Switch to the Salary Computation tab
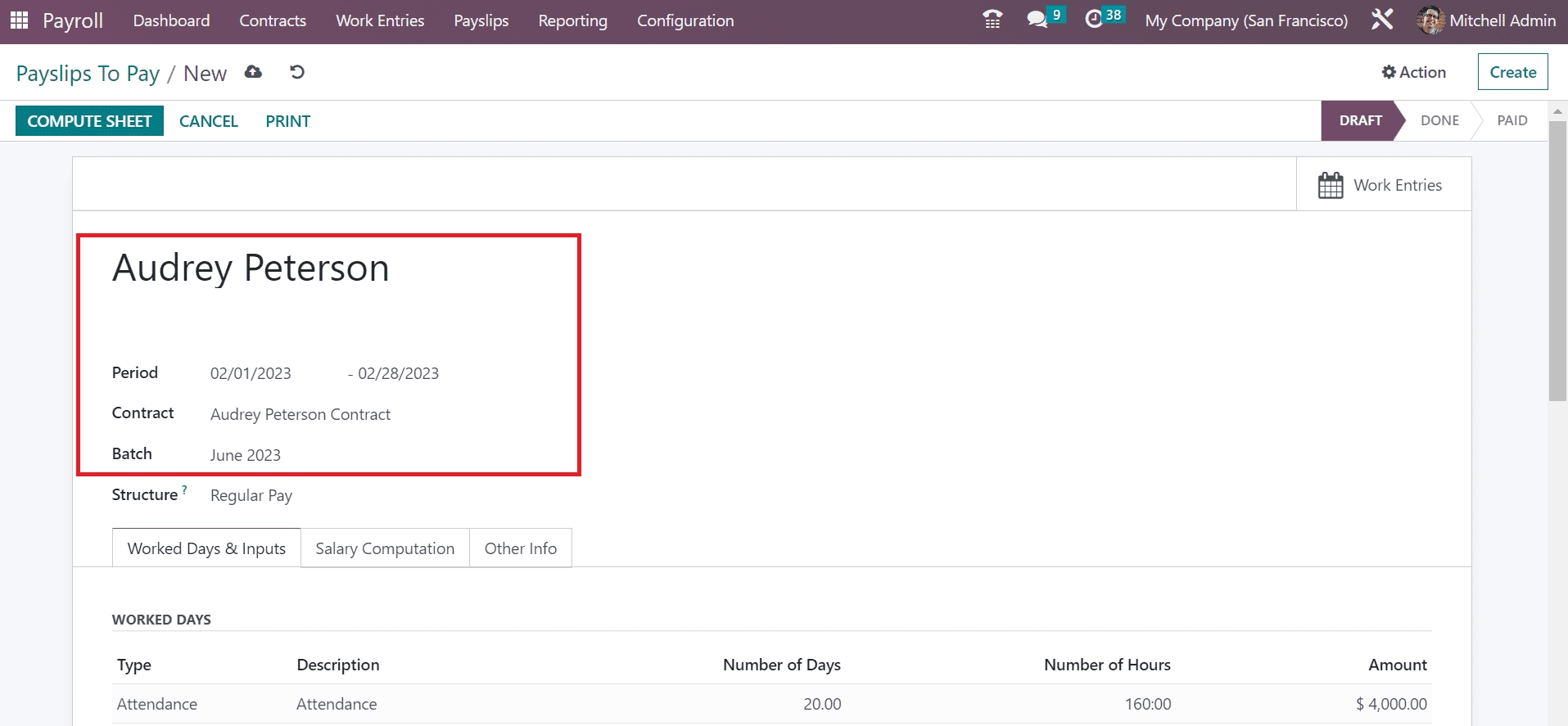The height and width of the screenshot is (726, 1568). pos(385,548)
